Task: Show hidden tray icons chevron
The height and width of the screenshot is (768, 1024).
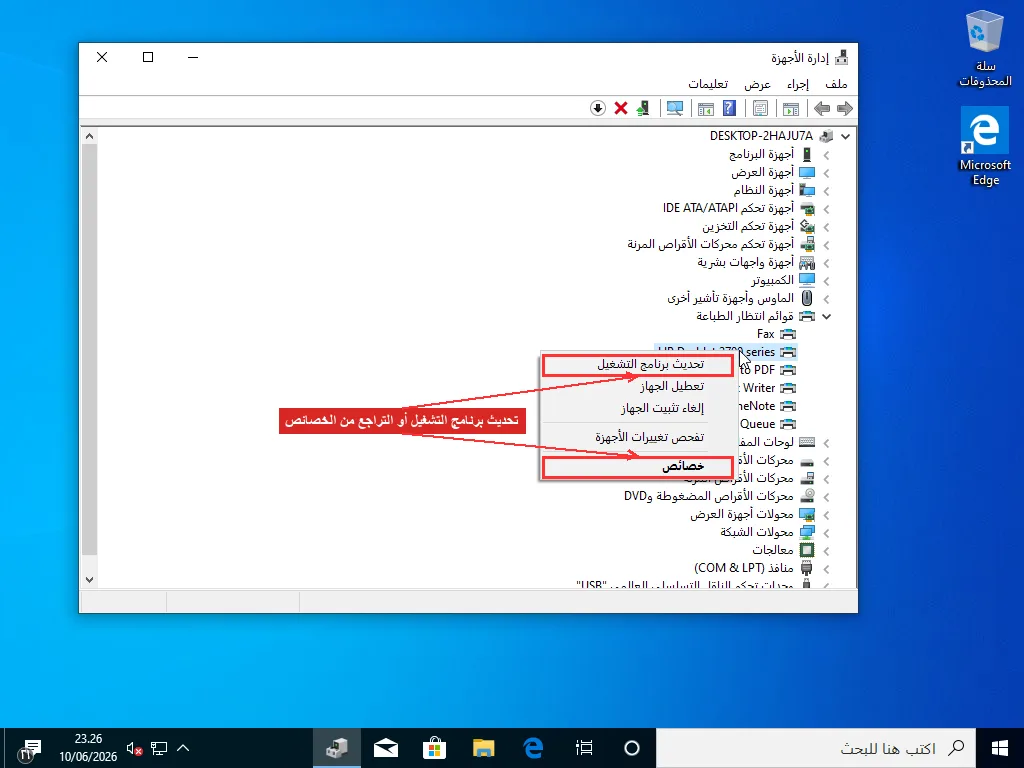Action: point(183,748)
